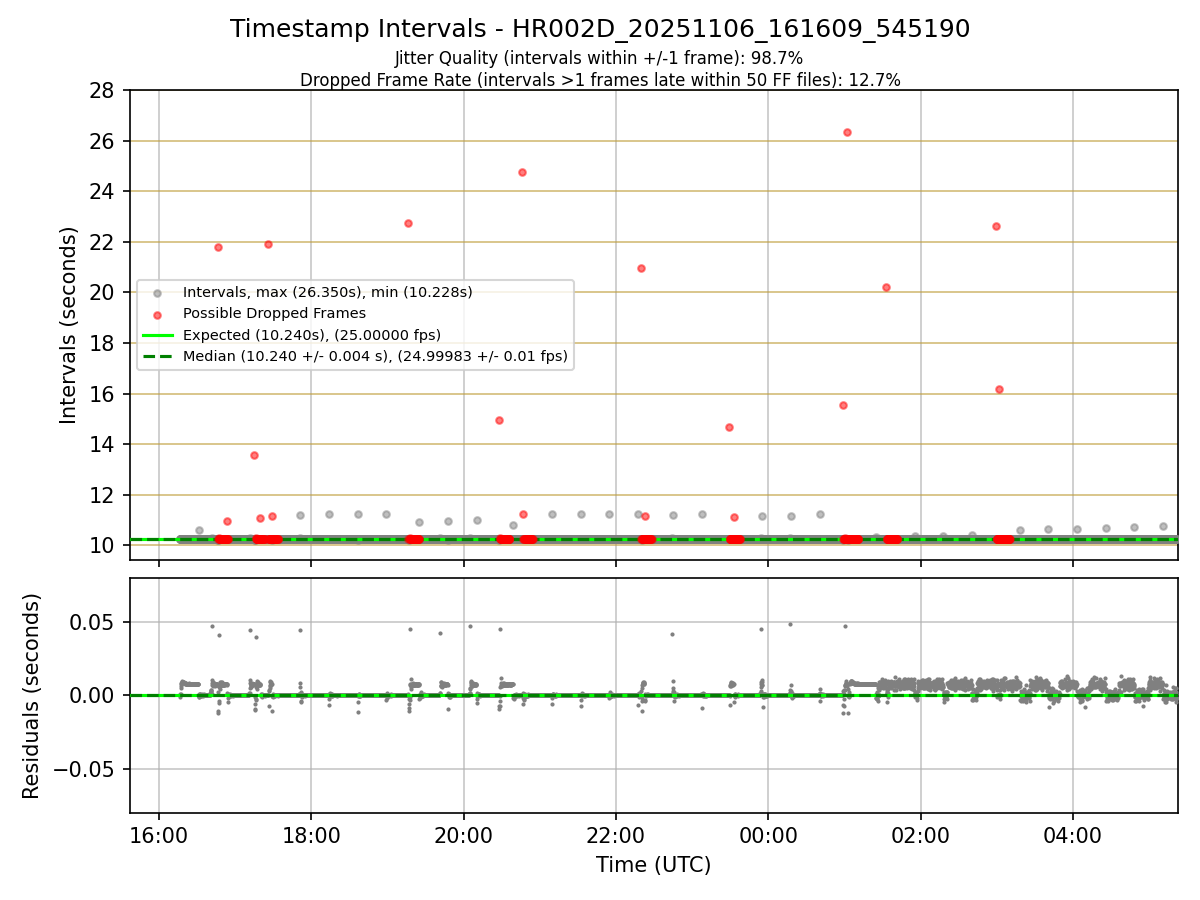Click the 'Residuals (seconds)' y-axis label

(32, 696)
